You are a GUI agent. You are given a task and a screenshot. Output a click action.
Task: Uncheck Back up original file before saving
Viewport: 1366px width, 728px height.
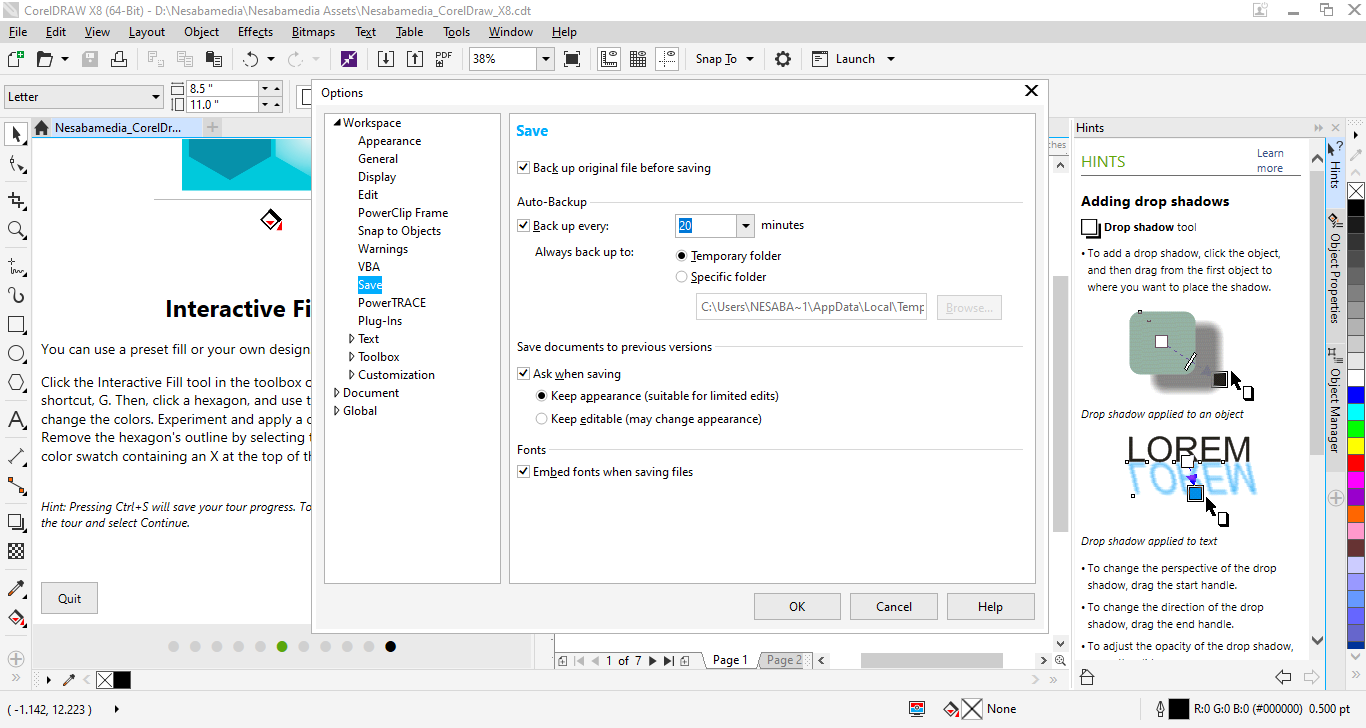click(523, 168)
